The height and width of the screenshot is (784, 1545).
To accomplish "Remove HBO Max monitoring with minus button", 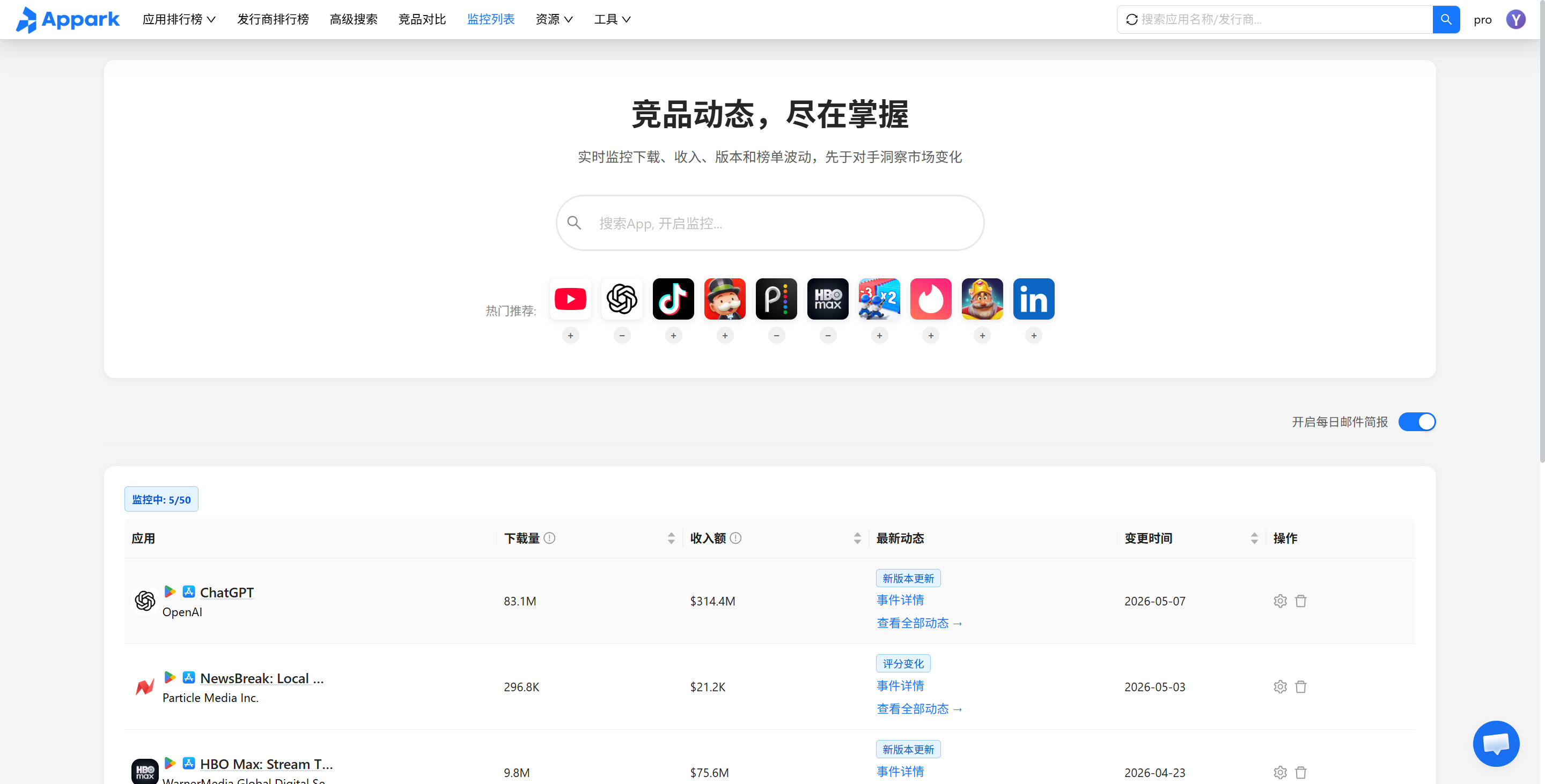I will (828, 336).
